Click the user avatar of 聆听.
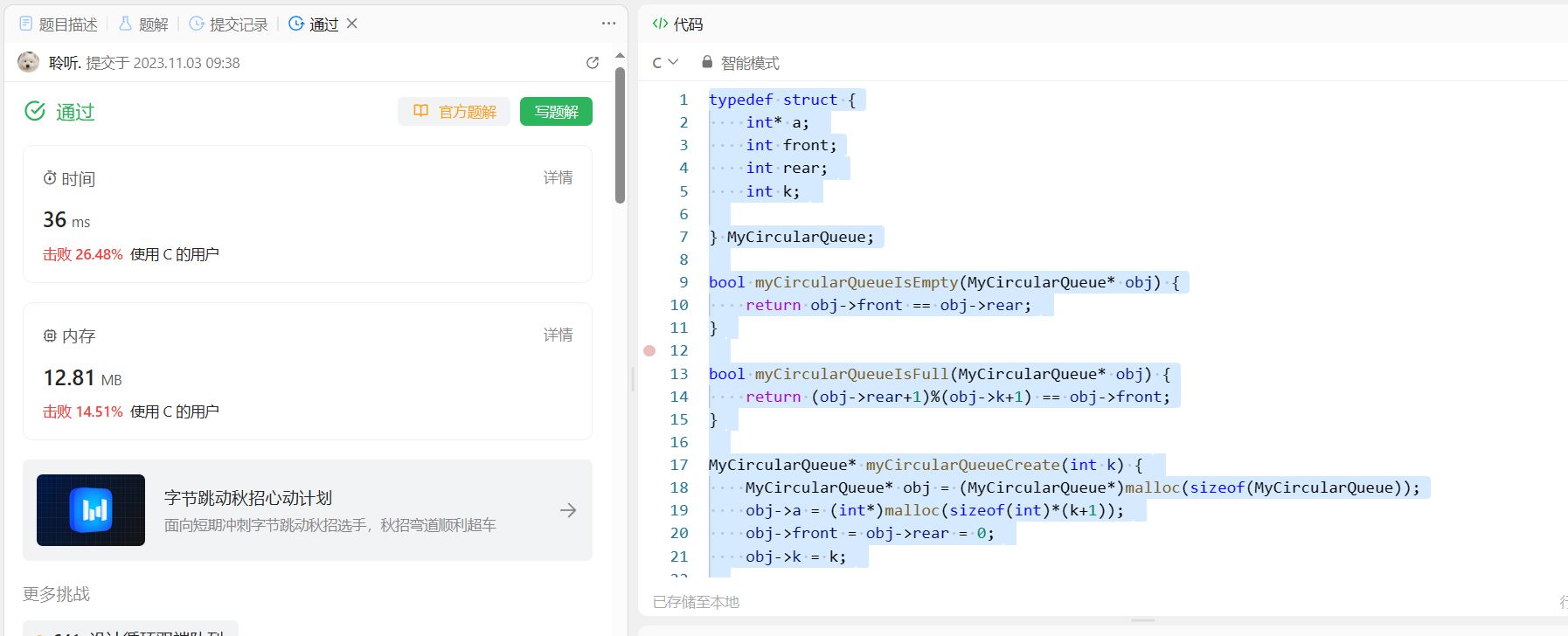Screen dimensions: 1568x636 [29, 62]
